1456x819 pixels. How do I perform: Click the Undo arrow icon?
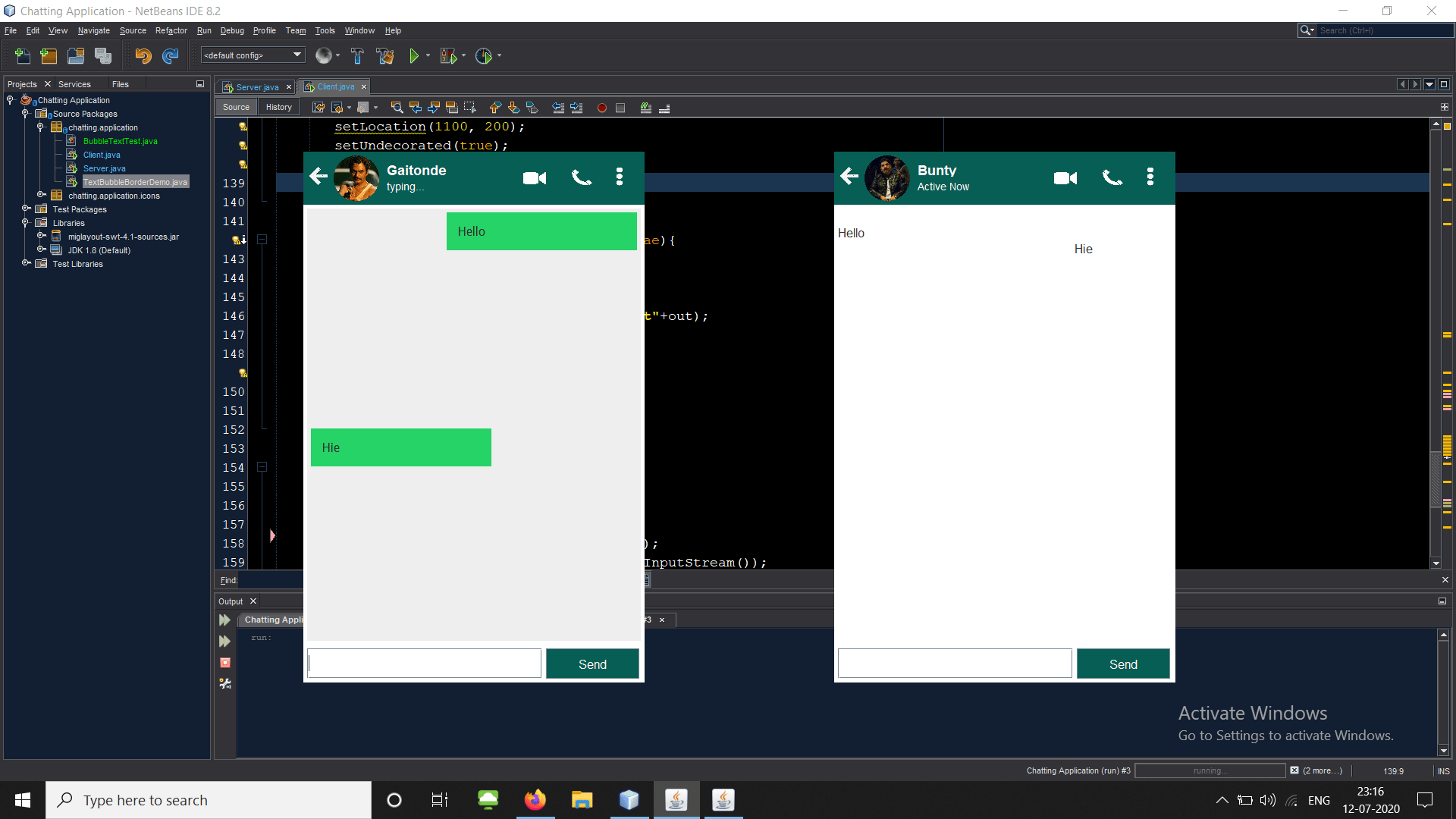point(143,55)
